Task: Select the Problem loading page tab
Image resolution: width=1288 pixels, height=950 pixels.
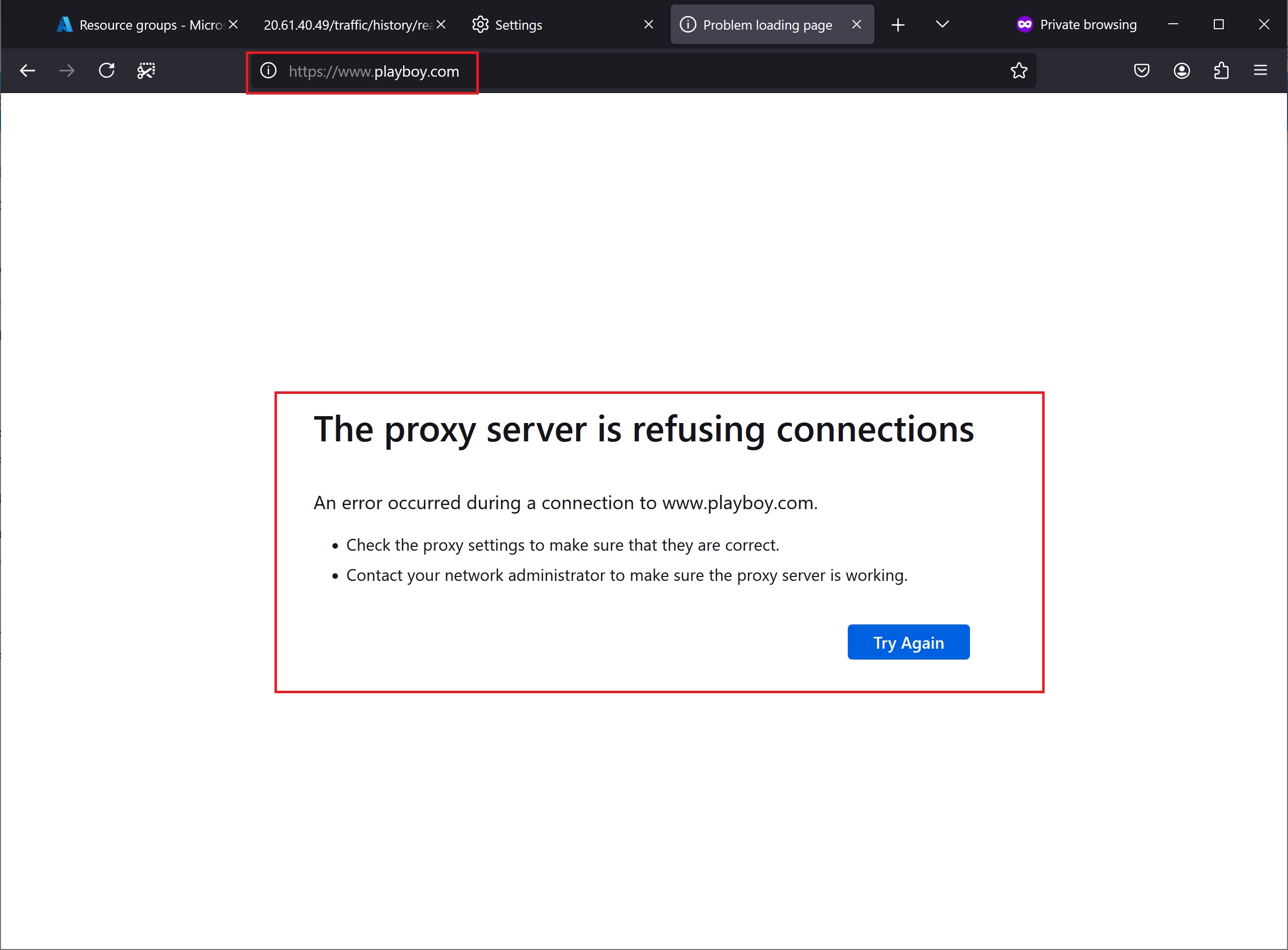Action: (x=772, y=25)
